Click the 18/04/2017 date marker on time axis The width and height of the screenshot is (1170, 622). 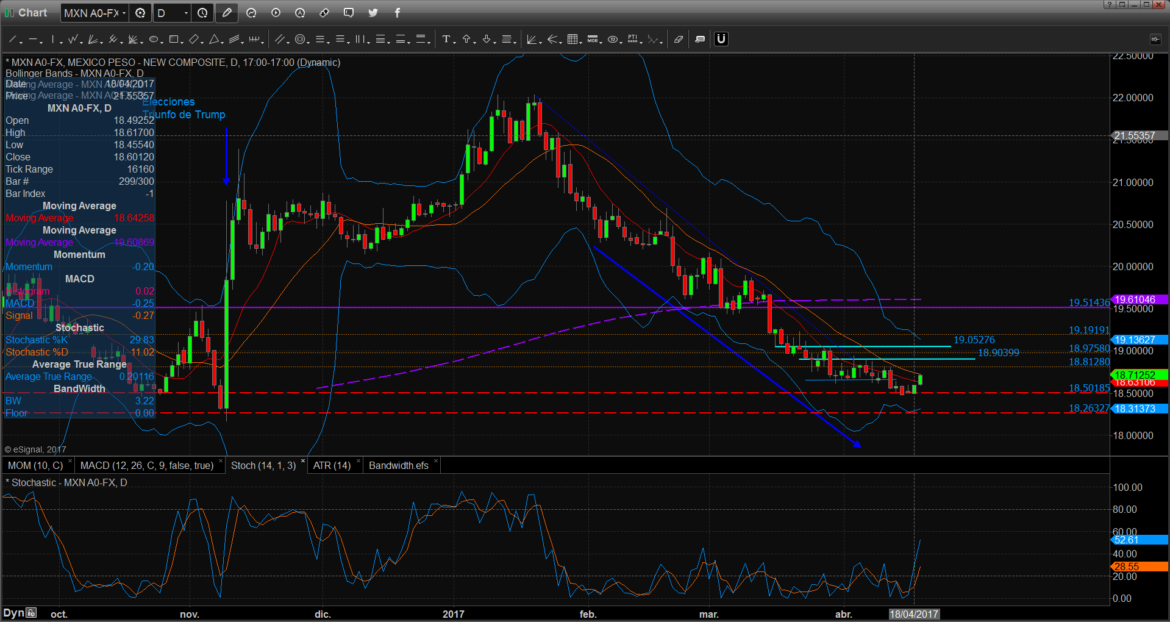point(914,613)
